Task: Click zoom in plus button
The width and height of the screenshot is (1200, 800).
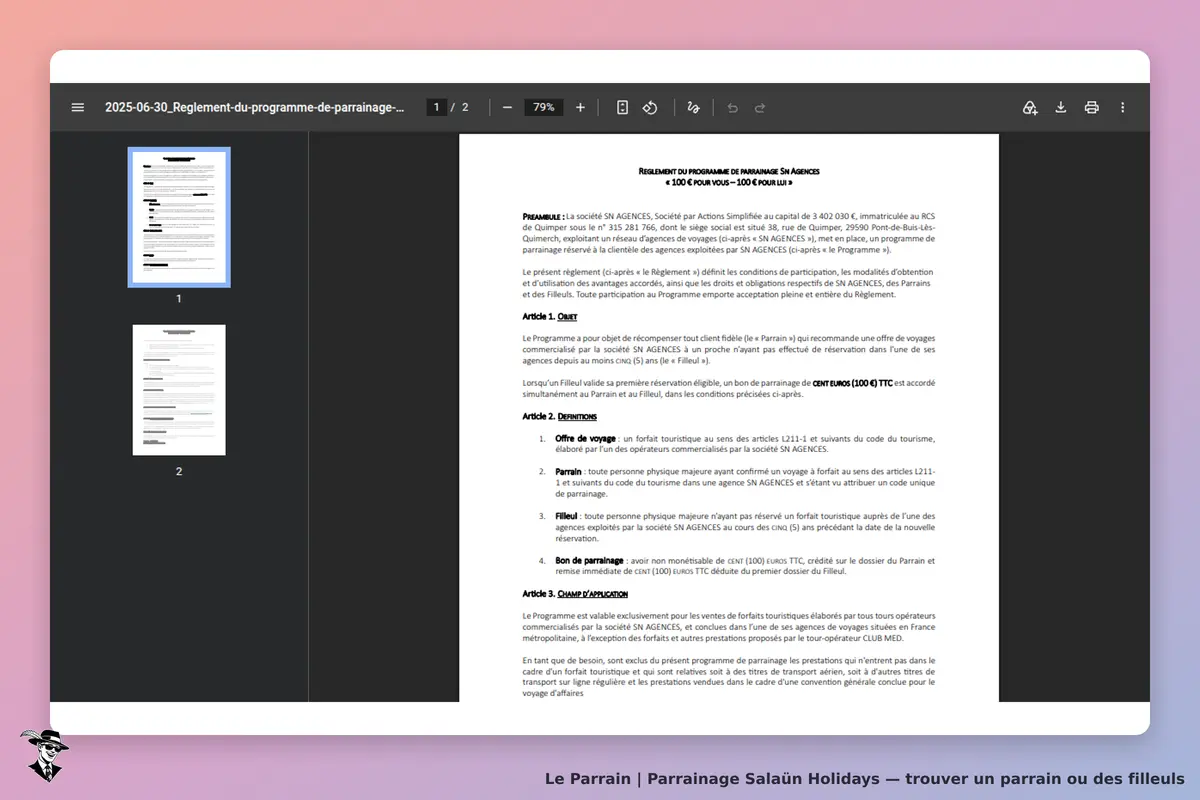Action: pos(580,107)
